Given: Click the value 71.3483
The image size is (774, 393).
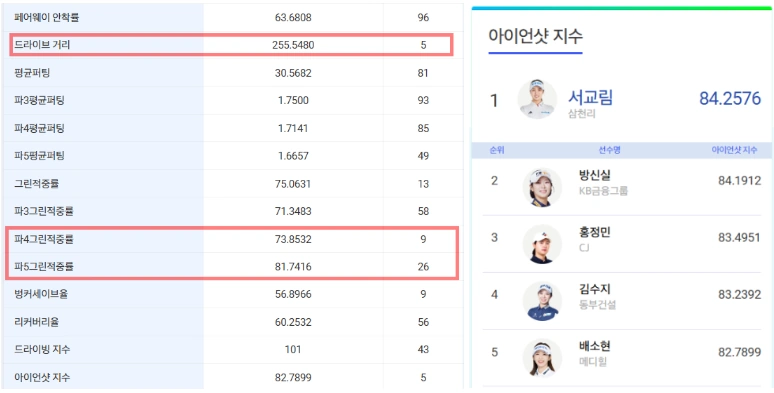Looking at the screenshot, I should tap(293, 211).
